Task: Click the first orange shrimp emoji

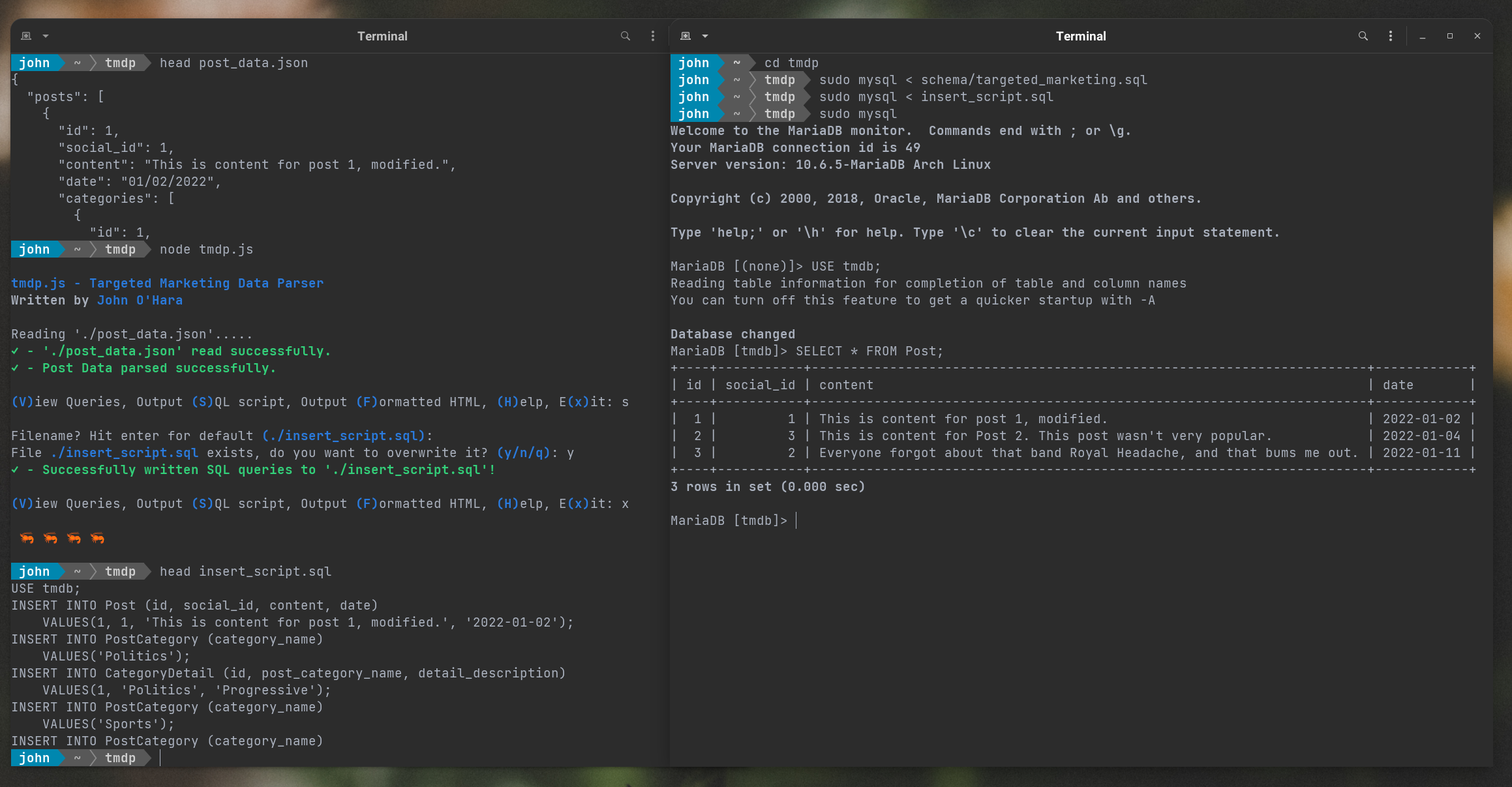Action: point(27,538)
